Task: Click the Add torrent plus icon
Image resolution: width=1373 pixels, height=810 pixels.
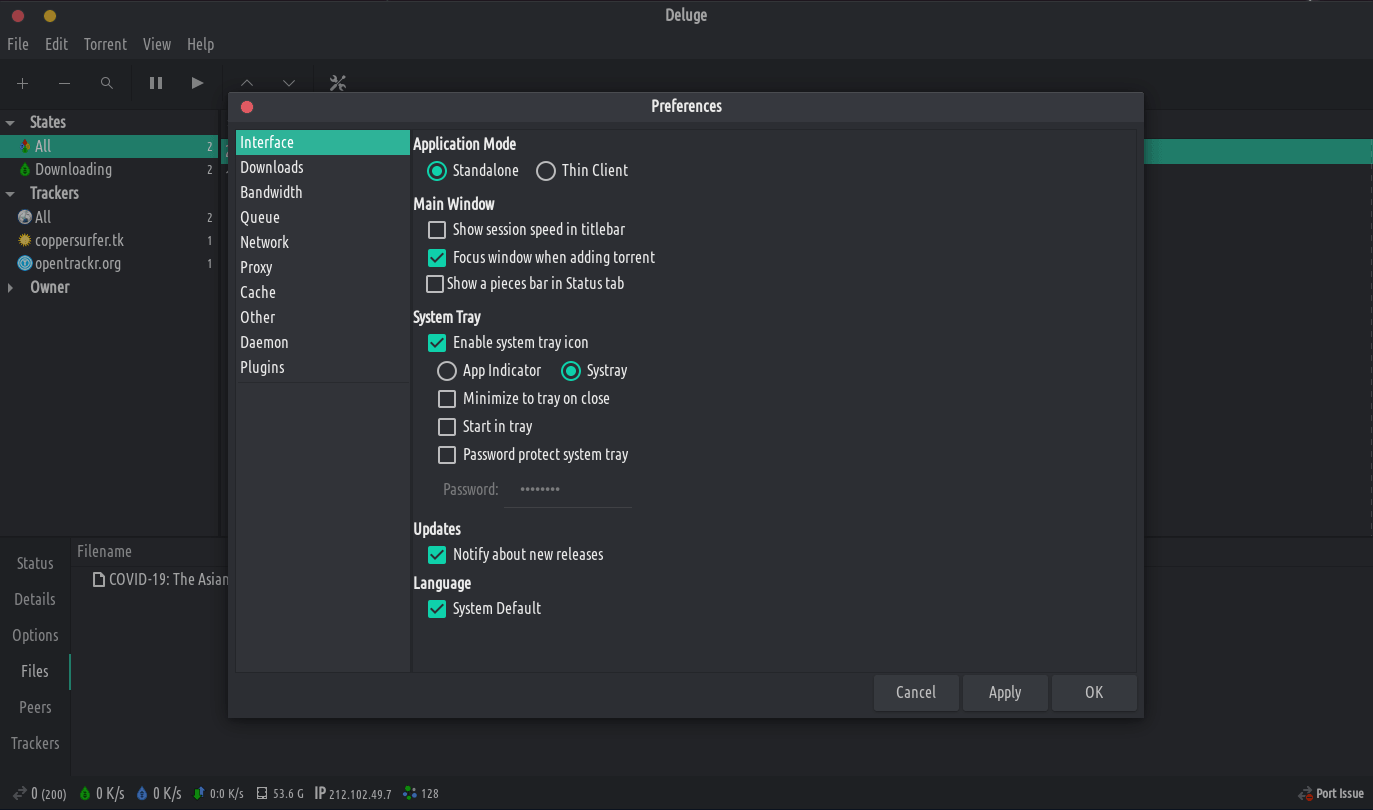Action: tap(22, 84)
